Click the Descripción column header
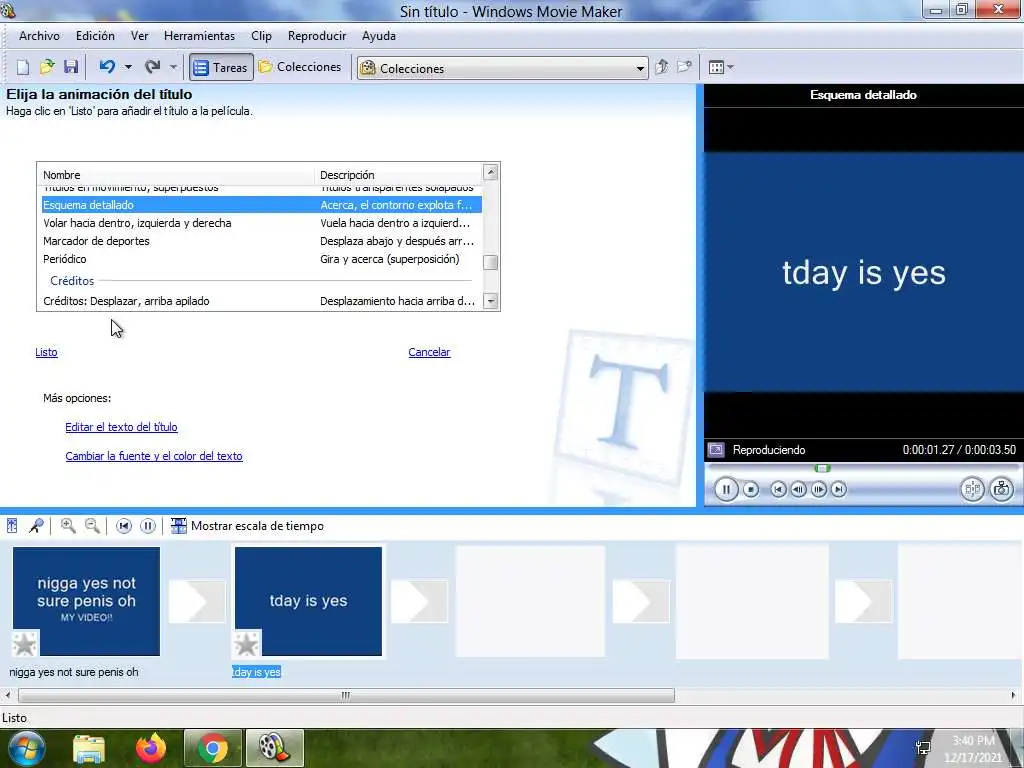 [x=398, y=175]
